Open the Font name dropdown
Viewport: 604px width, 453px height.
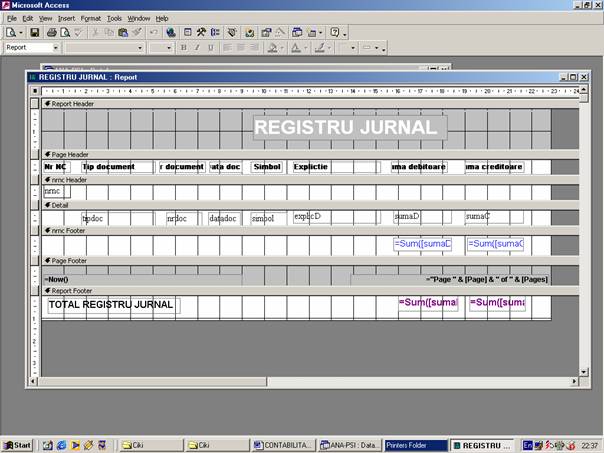(140, 48)
